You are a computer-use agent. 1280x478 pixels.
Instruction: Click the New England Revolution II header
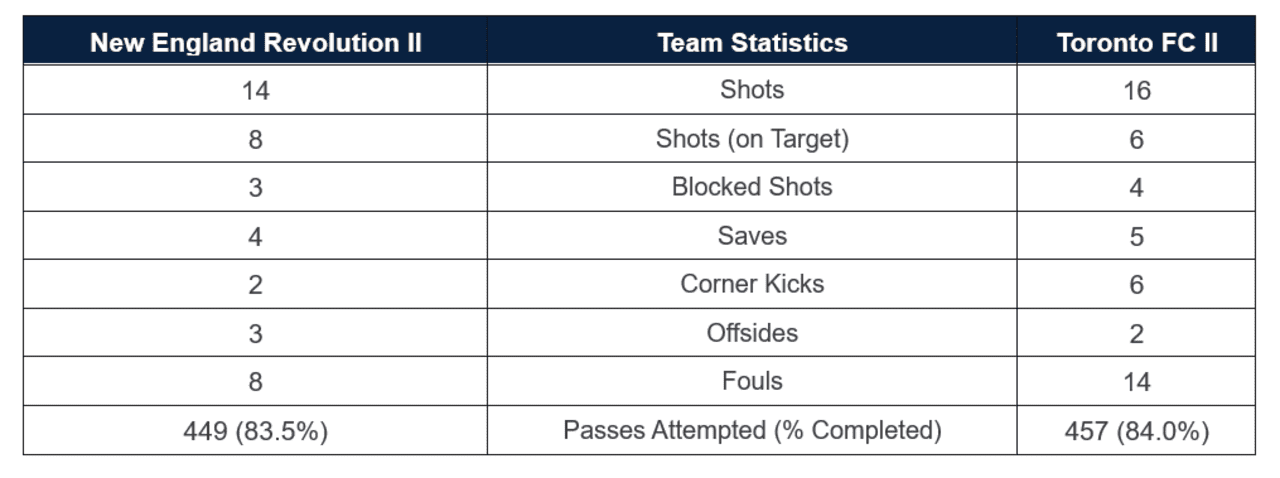tap(255, 43)
